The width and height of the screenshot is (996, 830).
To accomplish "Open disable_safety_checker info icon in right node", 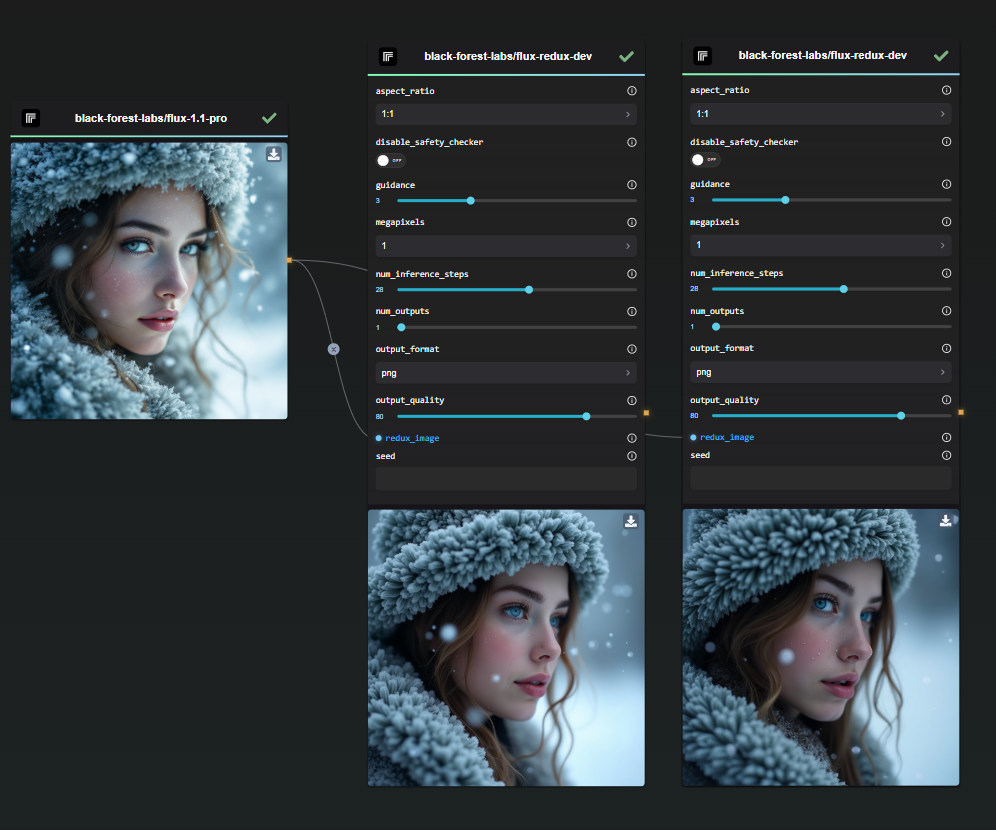I will (946, 142).
